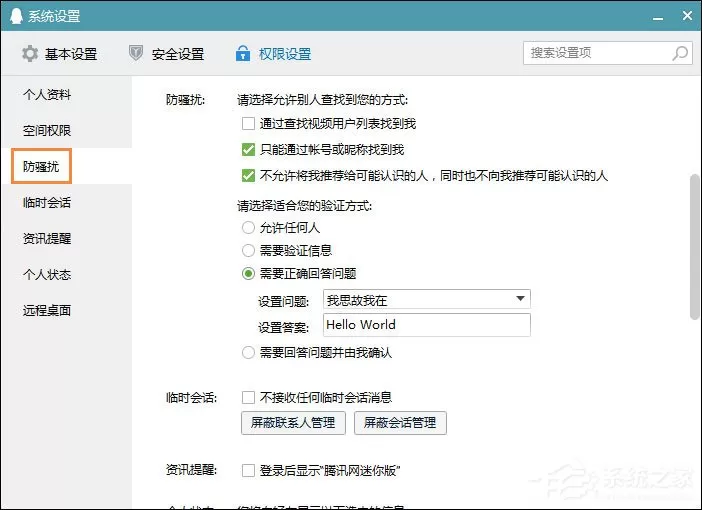Close the 系统设置 window
This screenshot has width=702, height=510.
coord(687,16)
